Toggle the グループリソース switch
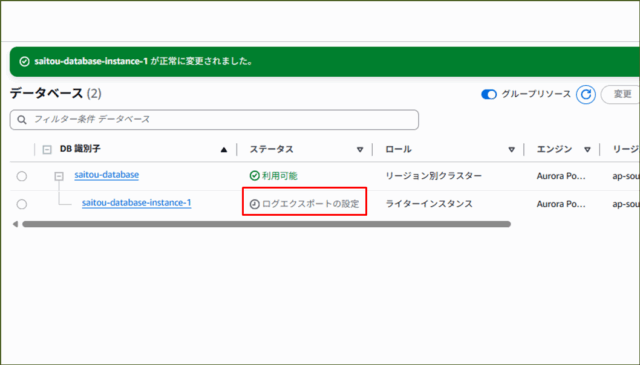 tap(489, 94)
